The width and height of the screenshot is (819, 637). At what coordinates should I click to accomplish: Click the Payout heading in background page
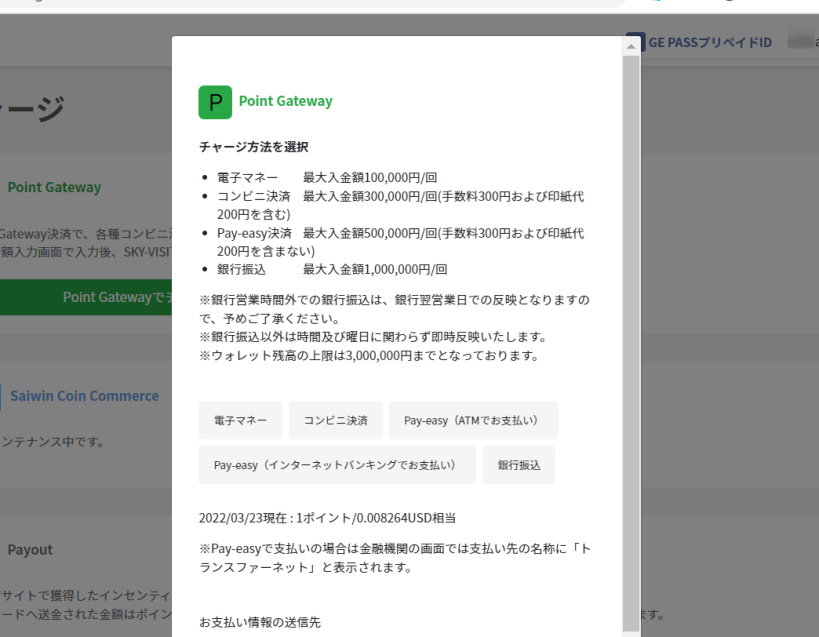point(30,550)
